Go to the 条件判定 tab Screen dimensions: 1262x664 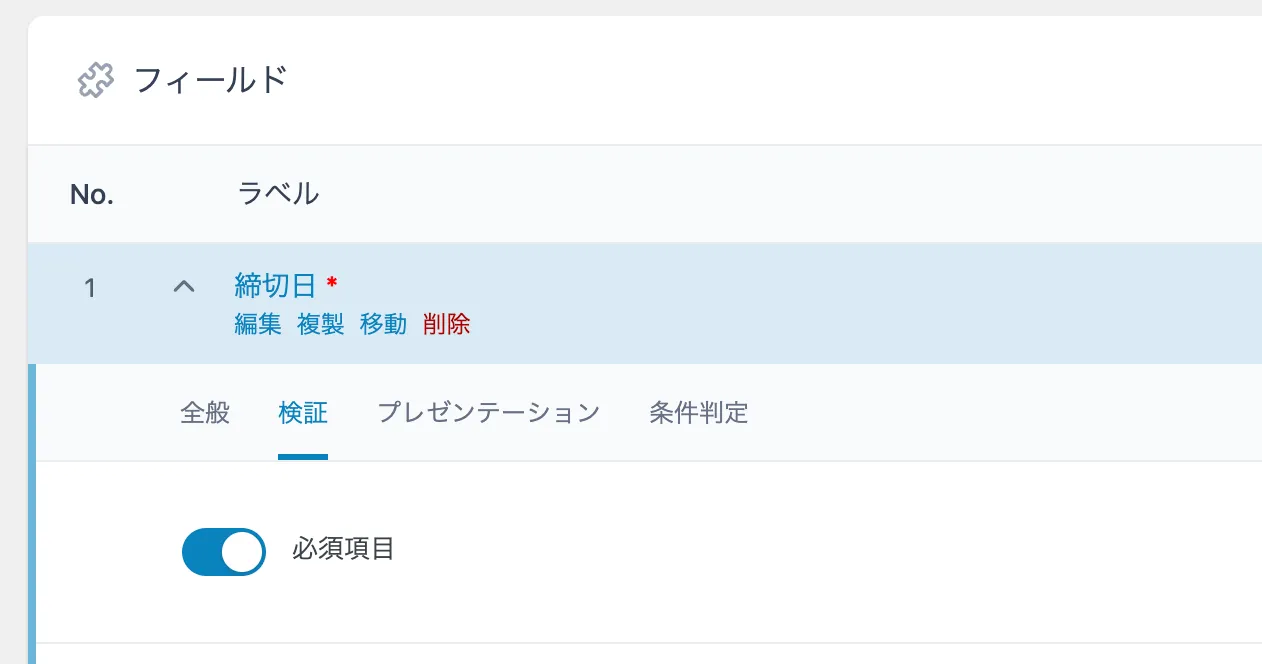click(698, 412)
